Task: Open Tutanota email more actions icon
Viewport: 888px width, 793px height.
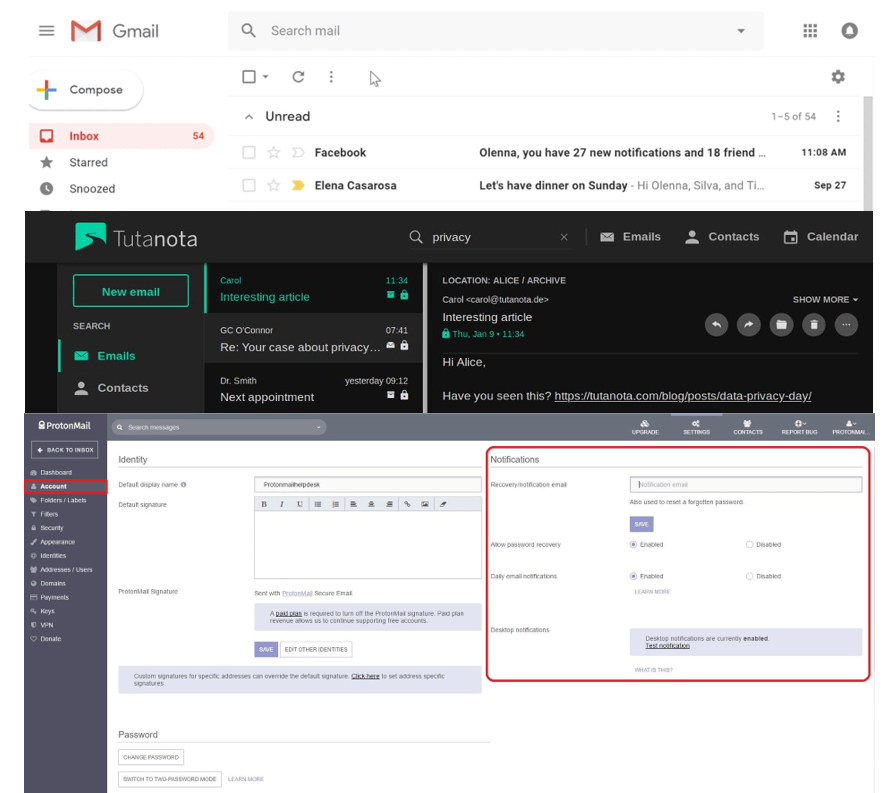Action: [846, 325]
